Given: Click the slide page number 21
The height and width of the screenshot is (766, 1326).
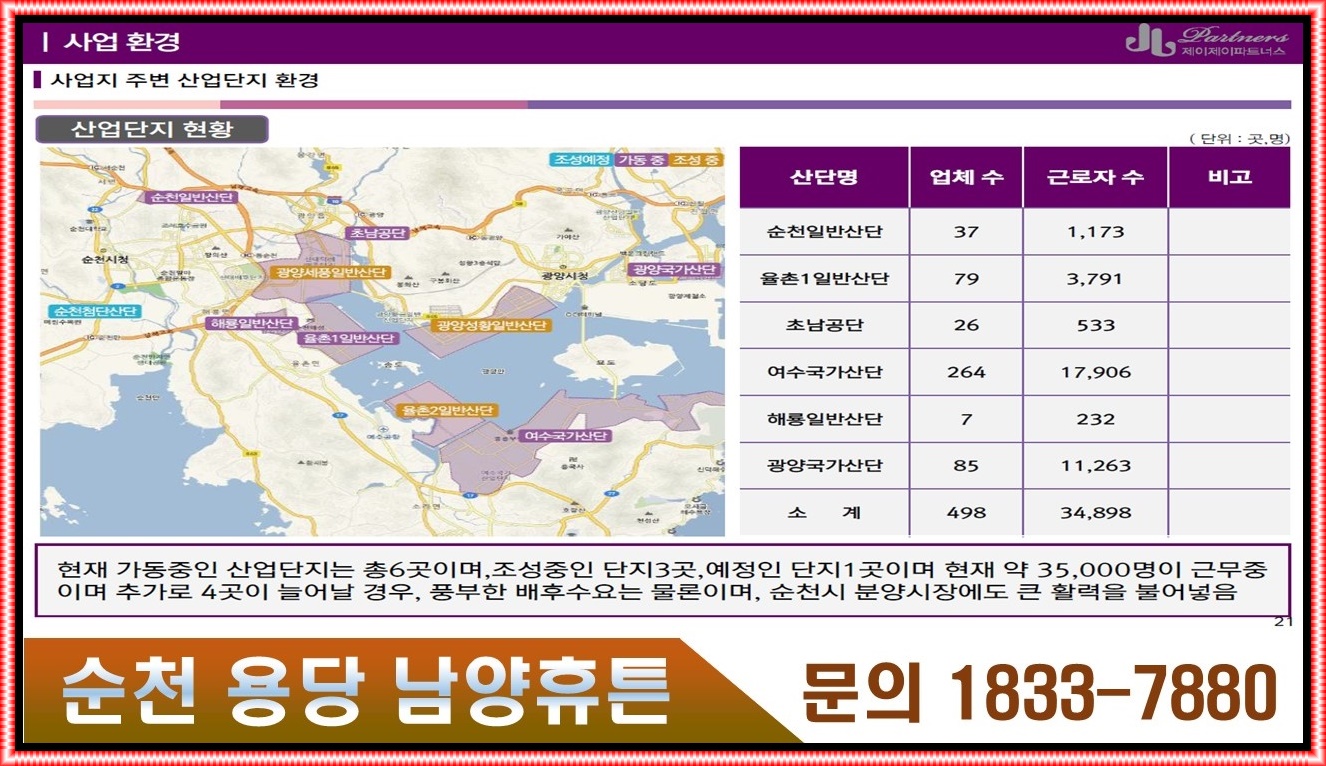Looking at the screenshot, I should tap(1283, 622).
